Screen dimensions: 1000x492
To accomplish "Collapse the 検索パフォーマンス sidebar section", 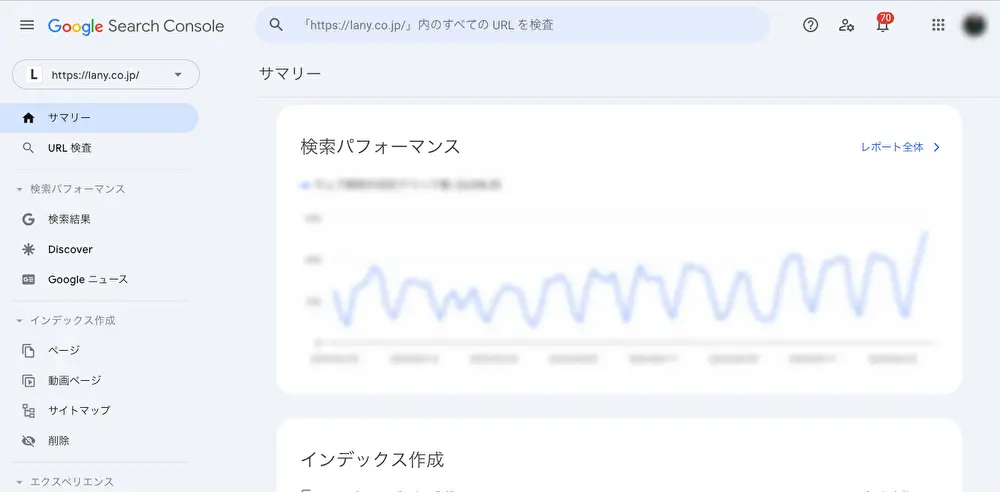I will [20, 189].
